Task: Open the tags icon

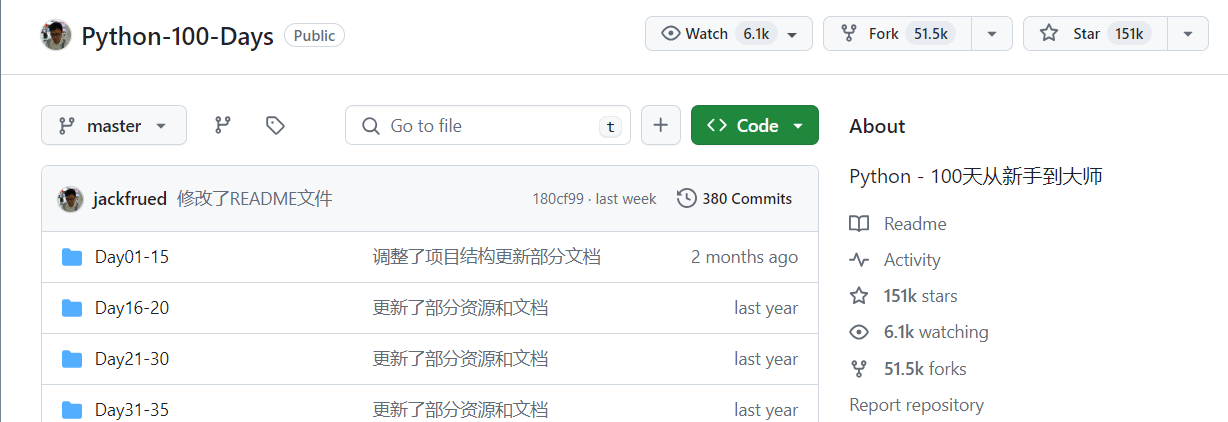Action: point(275,125)
